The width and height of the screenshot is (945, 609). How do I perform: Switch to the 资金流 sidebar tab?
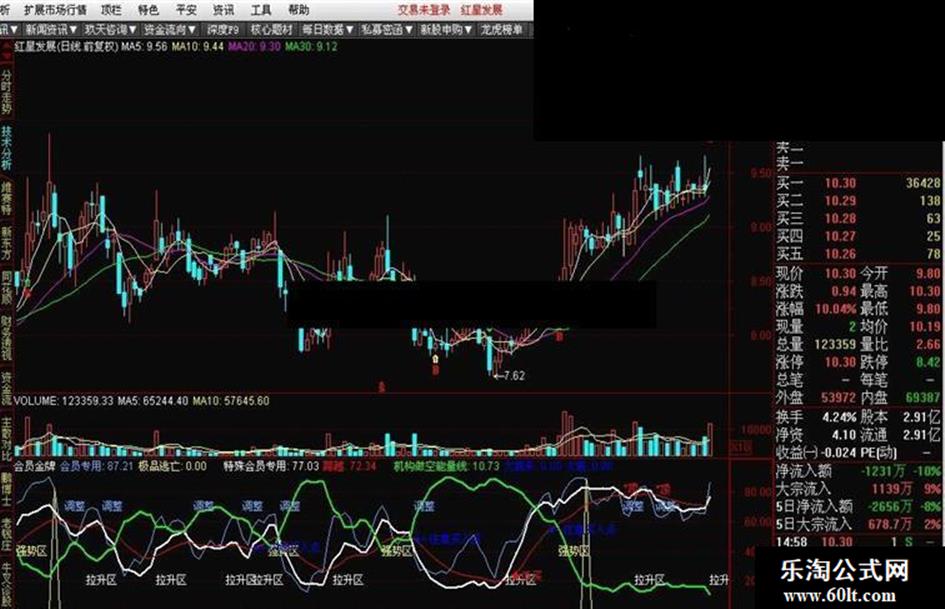(x=7, y=388)
